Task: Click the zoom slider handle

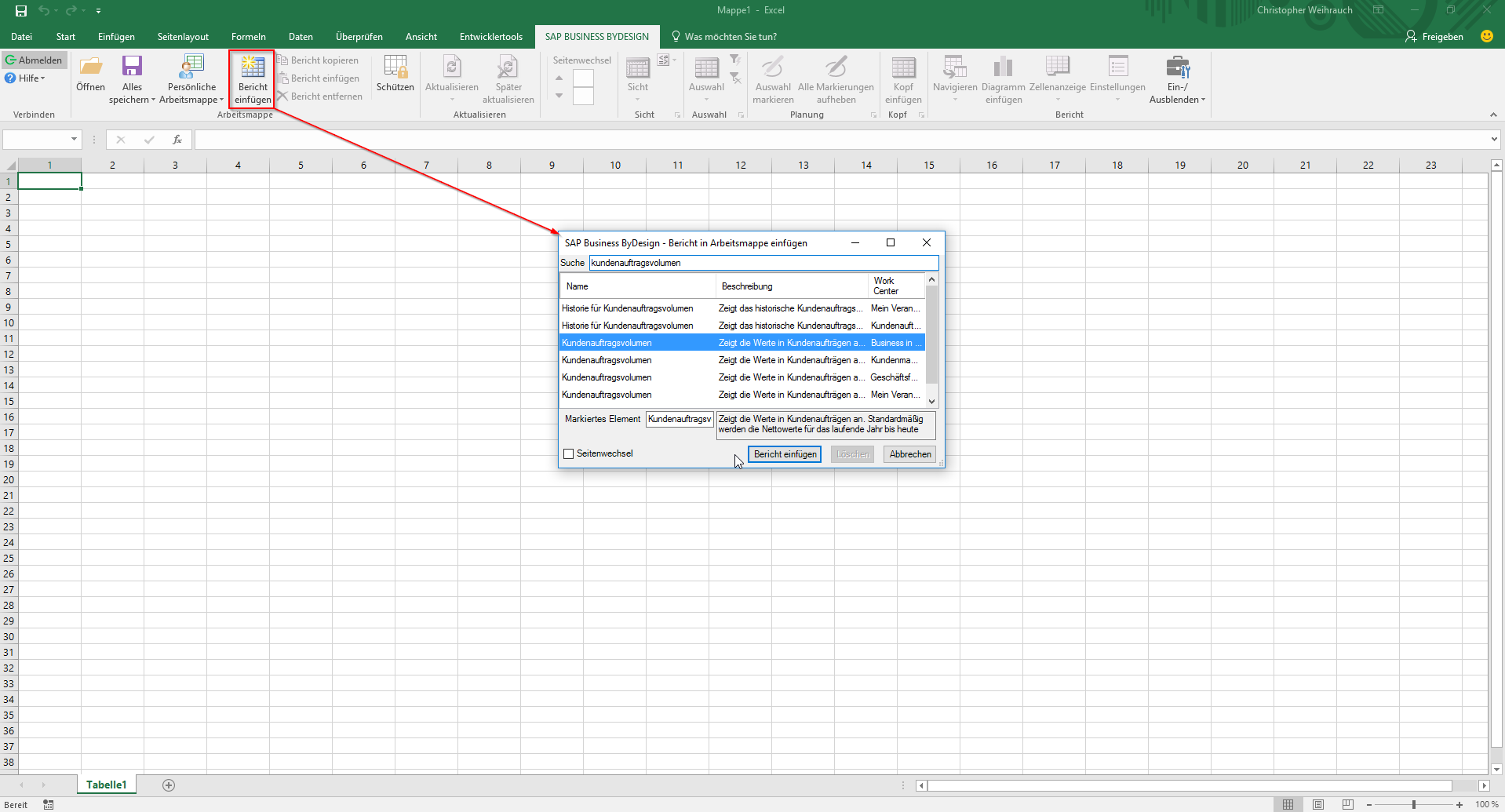Action: tap(1414, 804)
